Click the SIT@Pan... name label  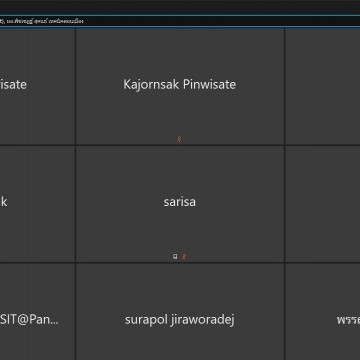[29, 320]
